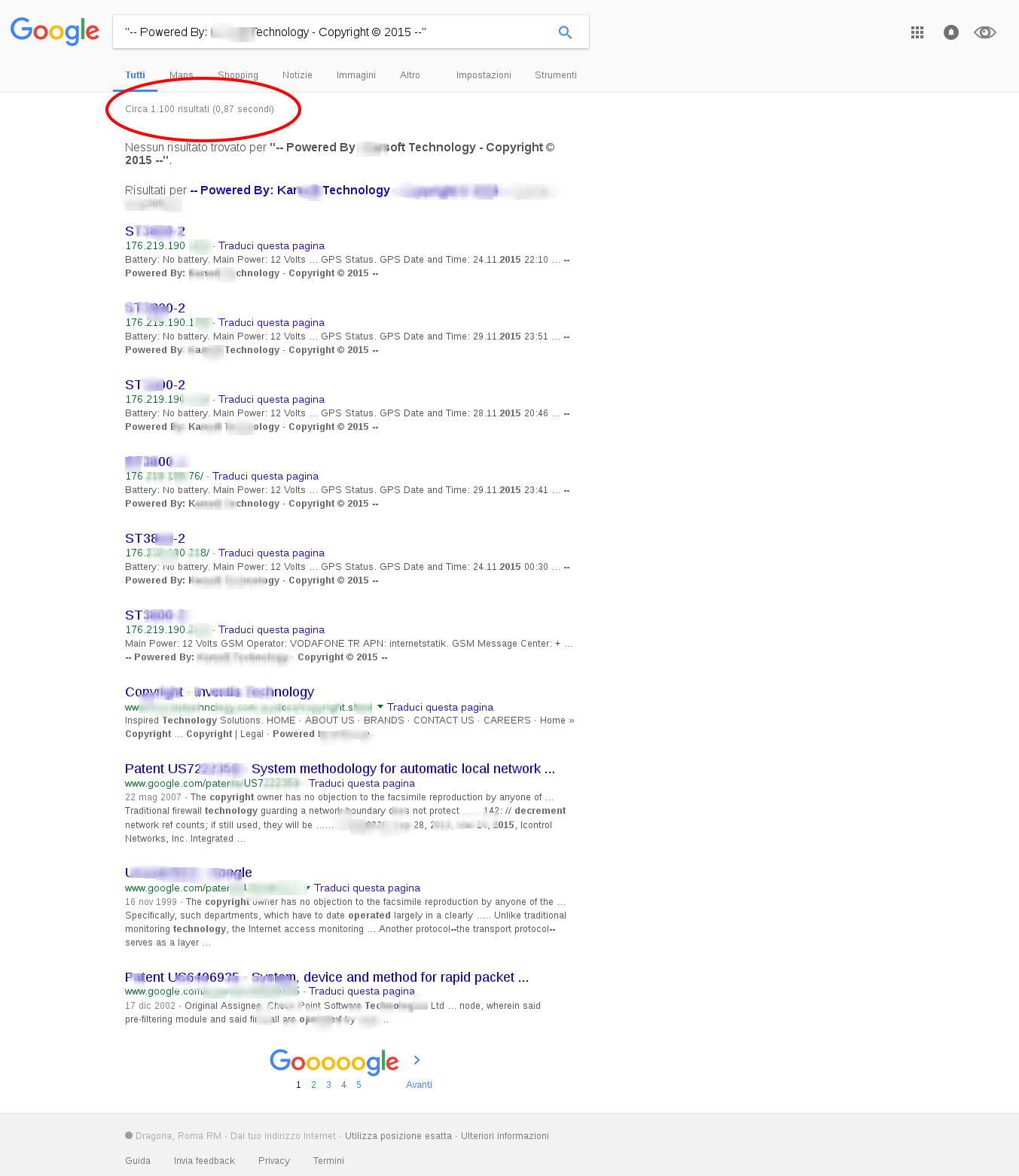Translate page for Inventis Technology result
Viewport: 1019px width, 1176px height.
point(440,708)
